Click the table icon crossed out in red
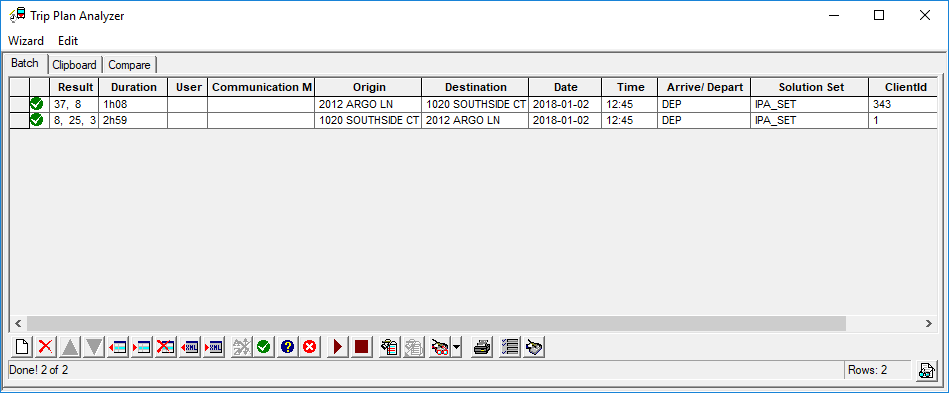 click(165, 347)
